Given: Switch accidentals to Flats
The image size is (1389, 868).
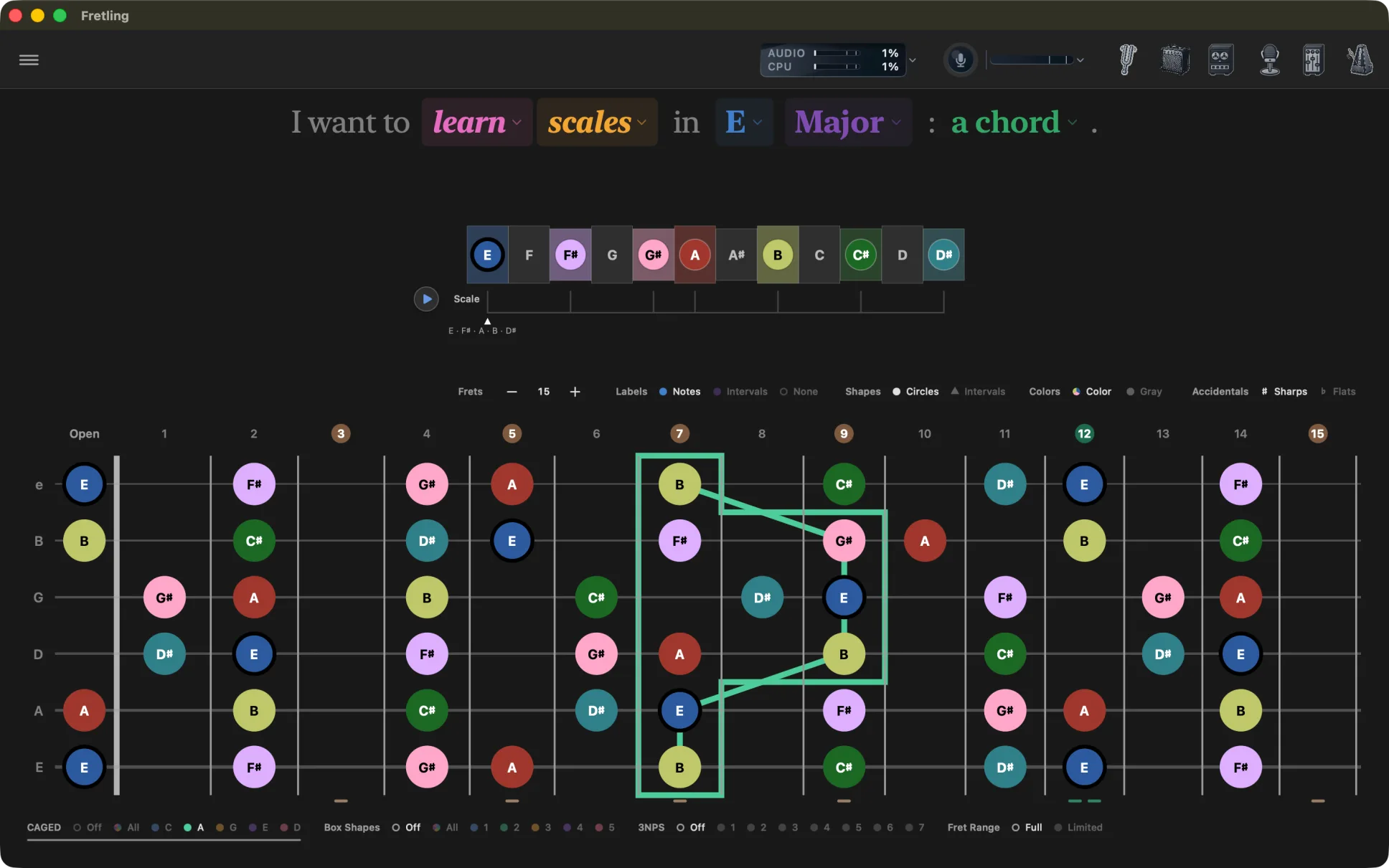Looking at the screenshot, I should coord(1338,392).
